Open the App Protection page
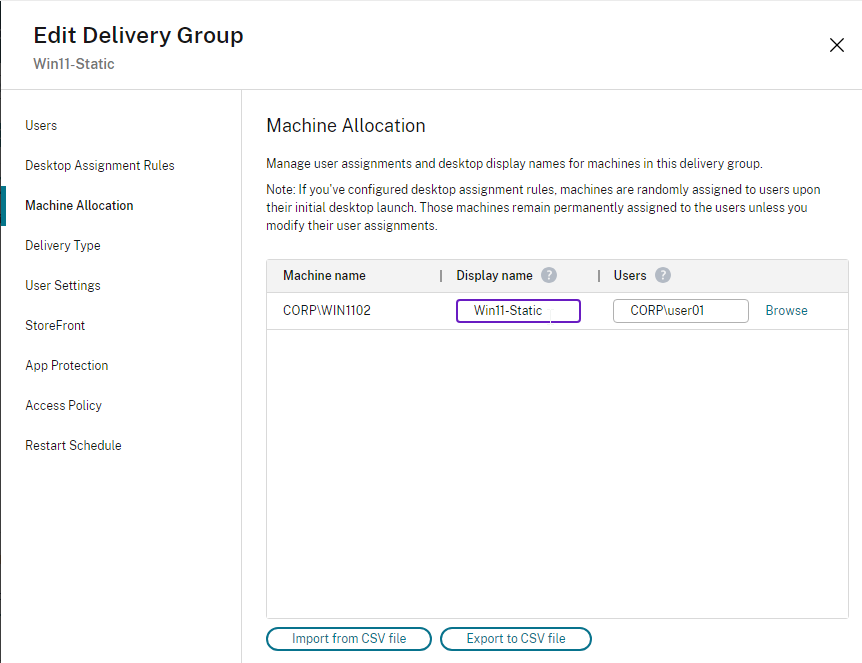Screen dimensions: 862x663 67,366
